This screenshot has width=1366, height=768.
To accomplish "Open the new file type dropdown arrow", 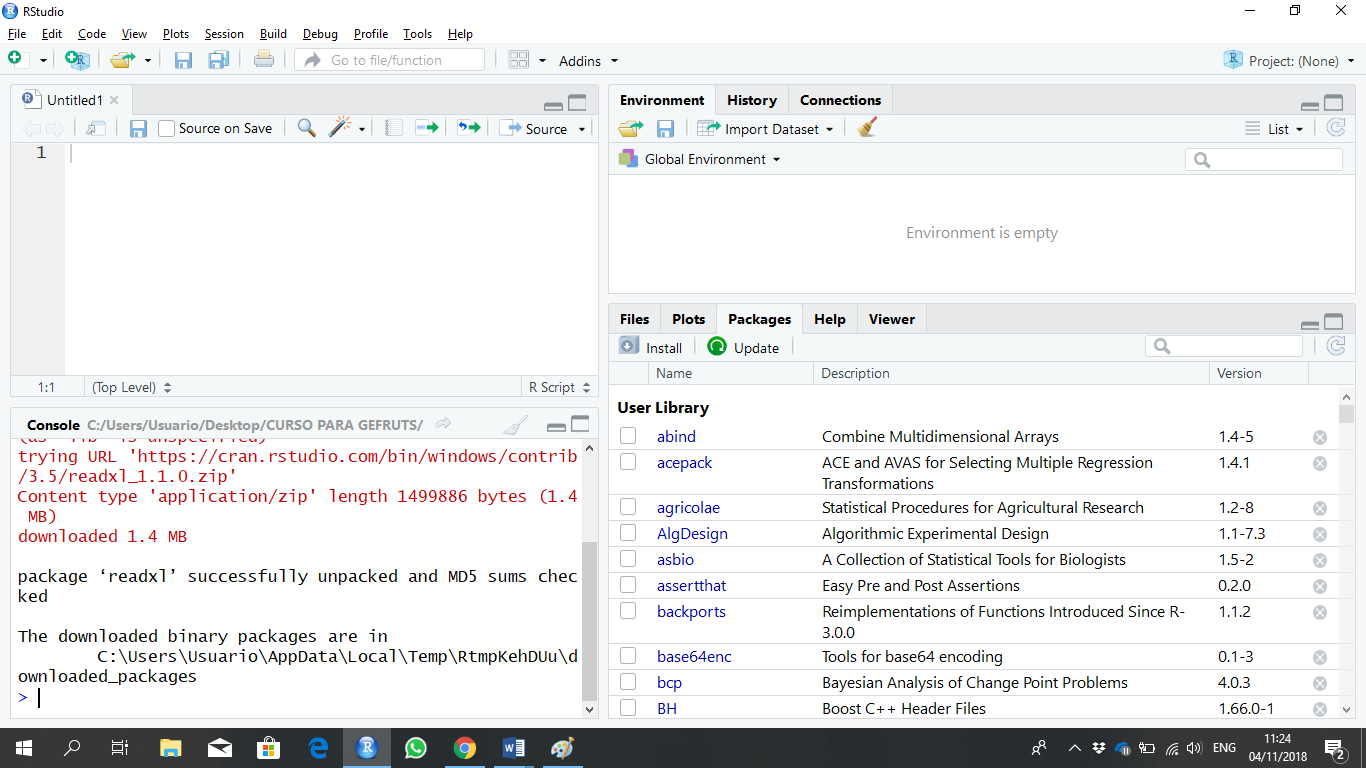I will (43, 61).
